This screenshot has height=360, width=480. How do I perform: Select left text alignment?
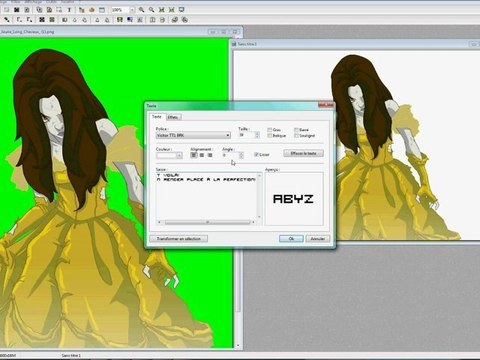pyautogui.click(x=194, y=155)
